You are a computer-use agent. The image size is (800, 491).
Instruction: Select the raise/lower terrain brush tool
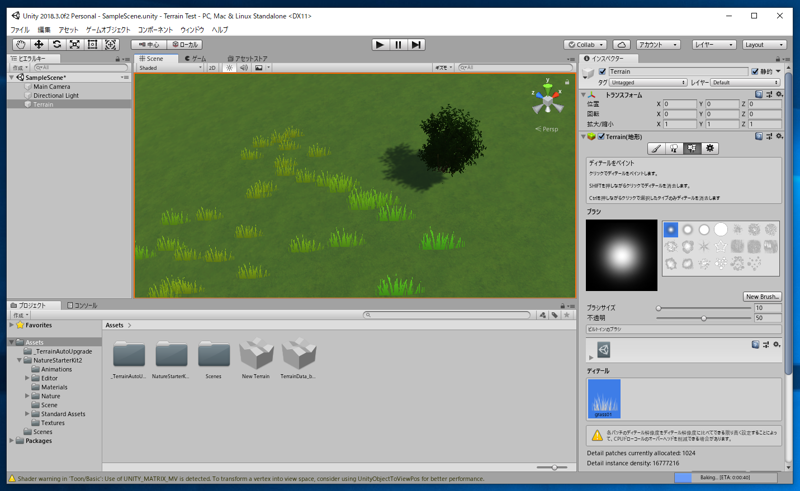coord(656,149)
